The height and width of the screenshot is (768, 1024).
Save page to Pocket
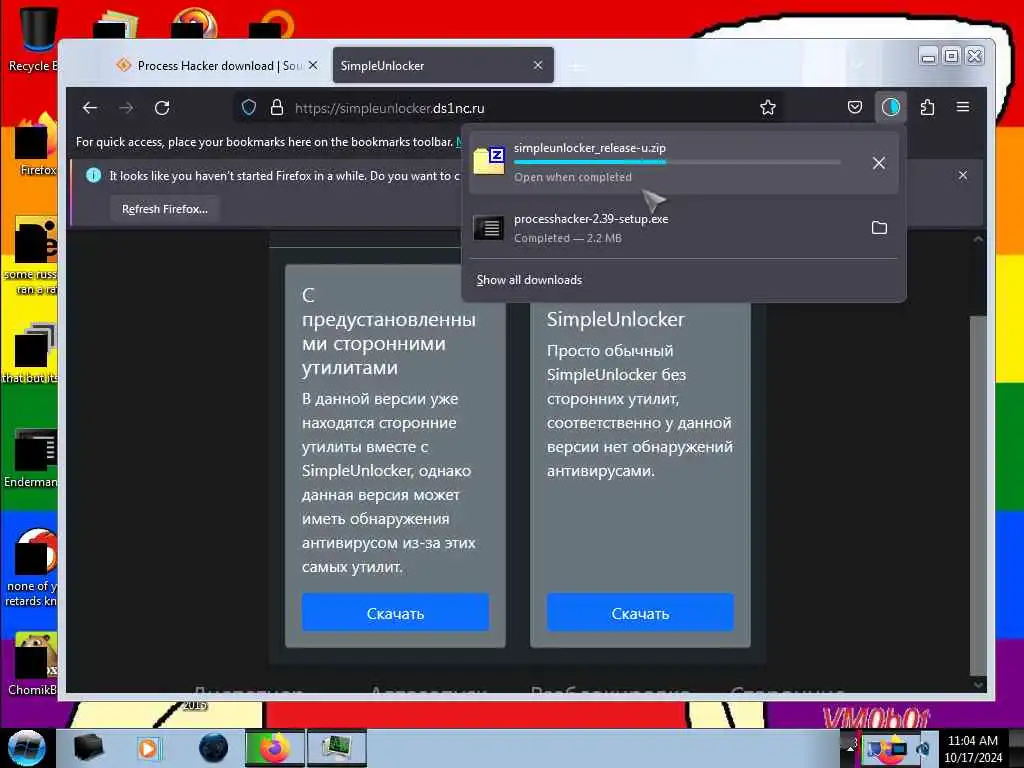pyautogui.click(x=854, y=107)
